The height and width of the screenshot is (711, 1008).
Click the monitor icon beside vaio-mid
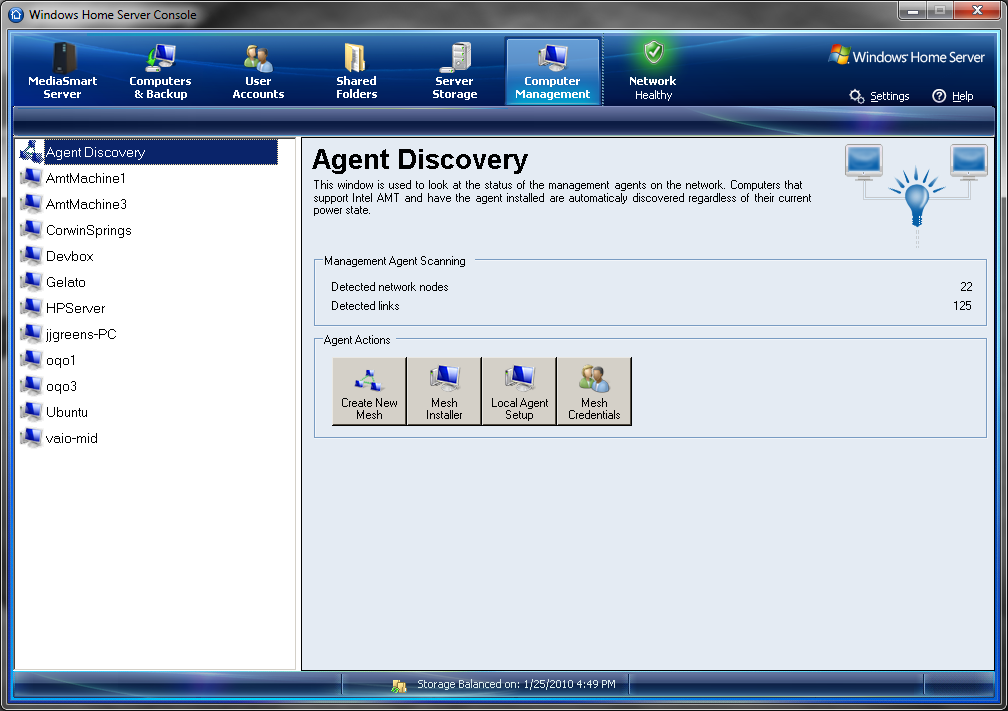(31, 438)
